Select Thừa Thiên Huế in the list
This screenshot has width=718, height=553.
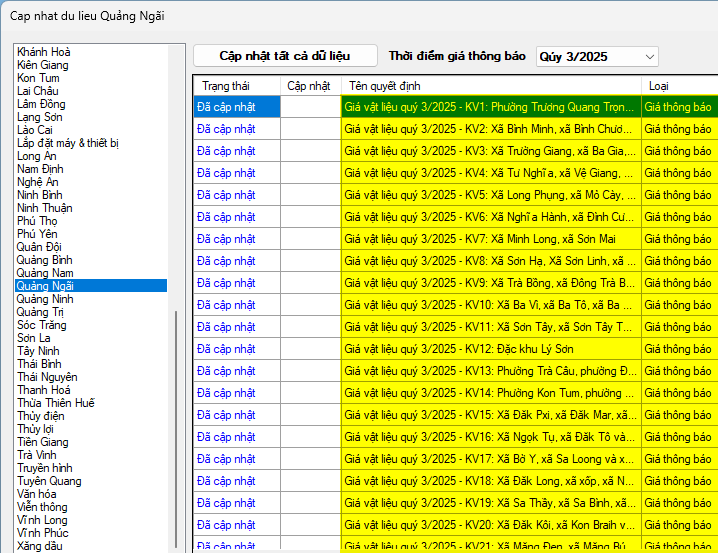point(56,403)
